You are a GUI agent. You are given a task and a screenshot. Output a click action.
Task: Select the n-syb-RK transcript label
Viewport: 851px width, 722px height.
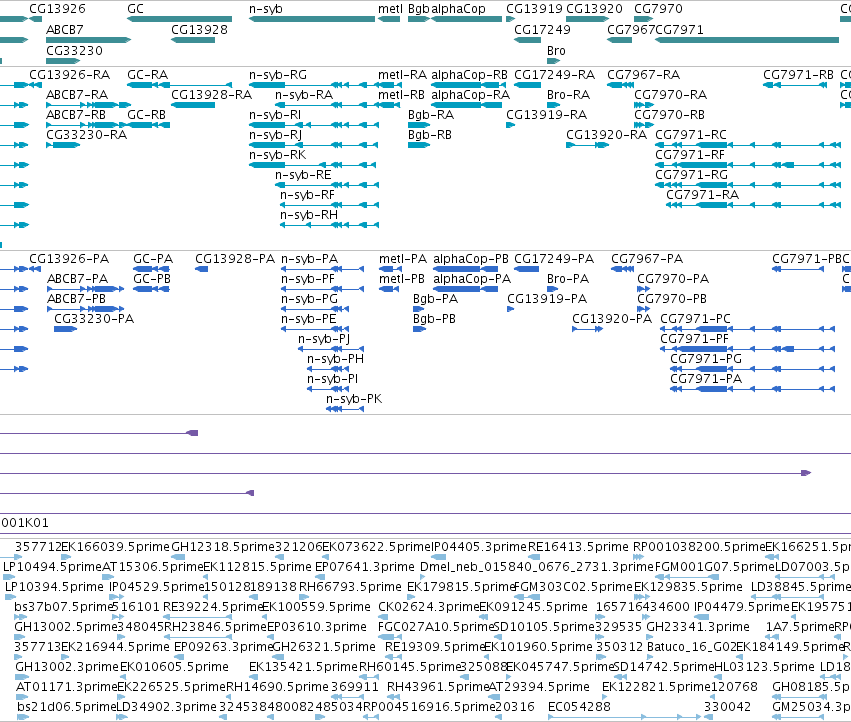[x=277, y=155]
